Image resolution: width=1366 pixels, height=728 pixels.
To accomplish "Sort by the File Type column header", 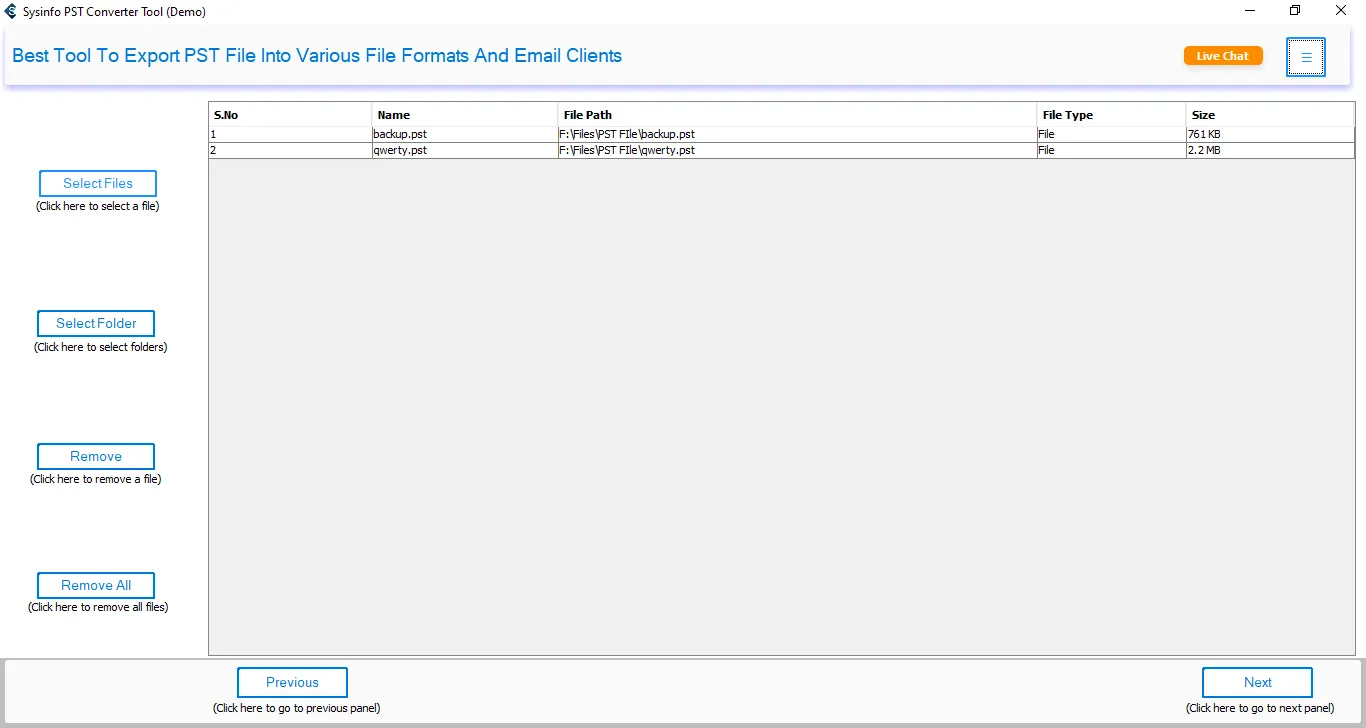I will [x=1111, y=115].
